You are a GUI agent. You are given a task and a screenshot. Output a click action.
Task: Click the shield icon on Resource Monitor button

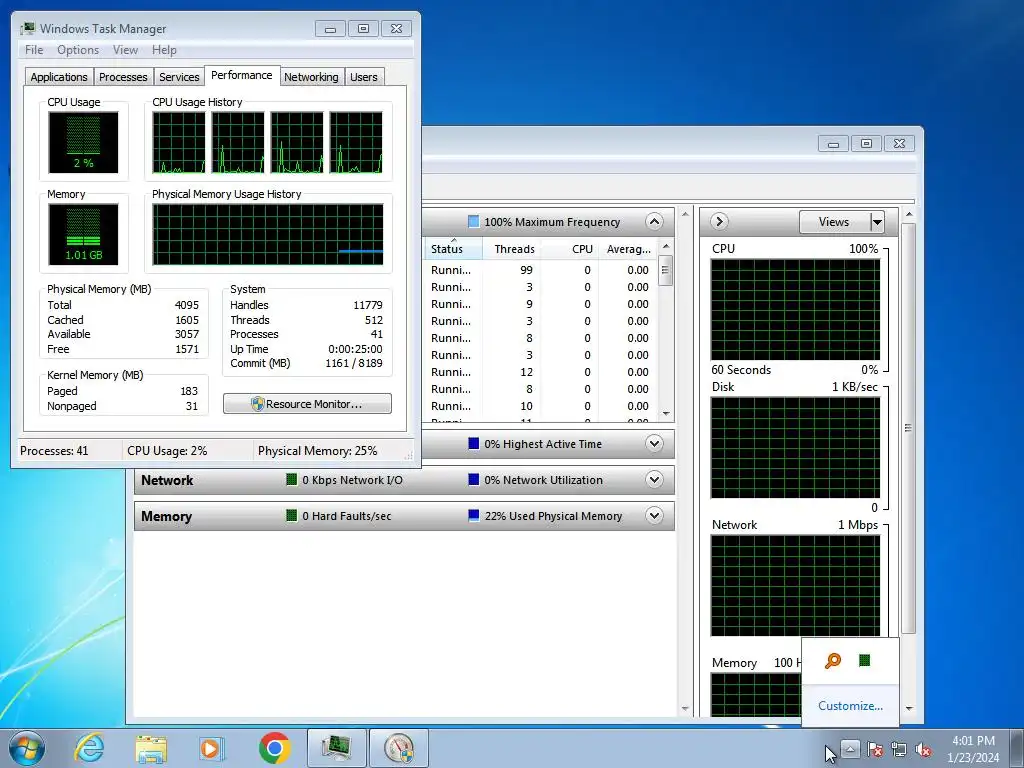[x=257, y=404]
